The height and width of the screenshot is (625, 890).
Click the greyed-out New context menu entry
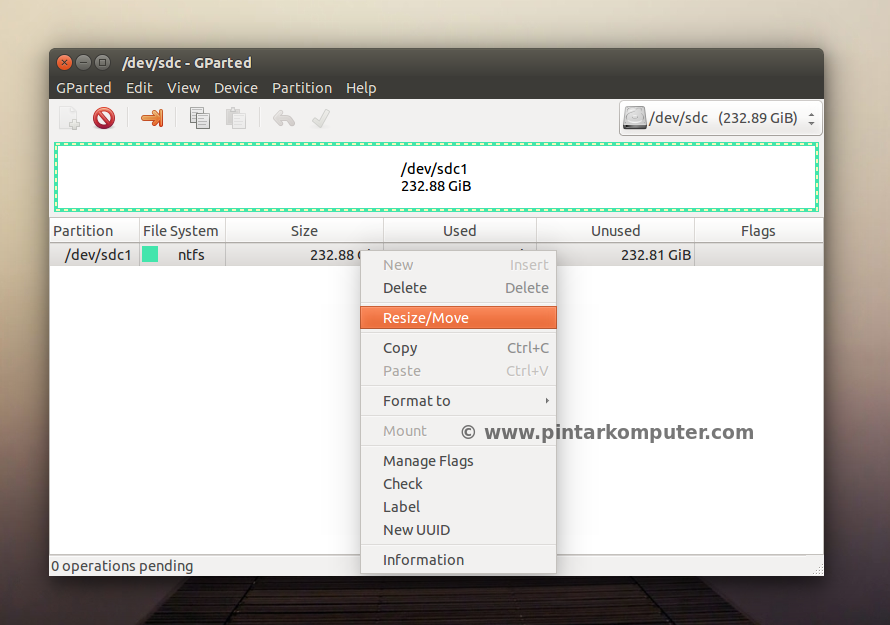(458, 265)
